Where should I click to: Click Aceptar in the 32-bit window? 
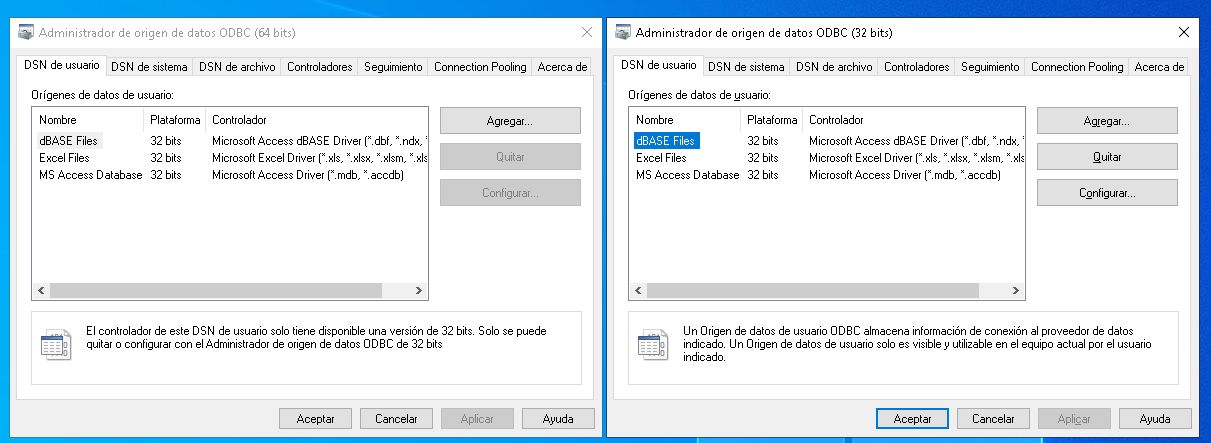(x=912, y=419)
